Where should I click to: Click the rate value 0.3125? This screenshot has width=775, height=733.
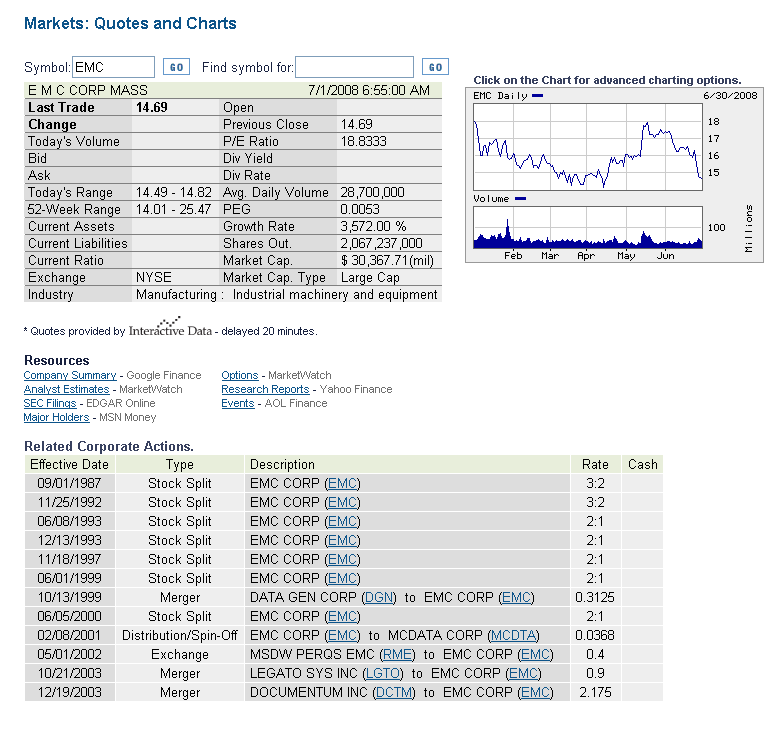click(x=595, y=597)
